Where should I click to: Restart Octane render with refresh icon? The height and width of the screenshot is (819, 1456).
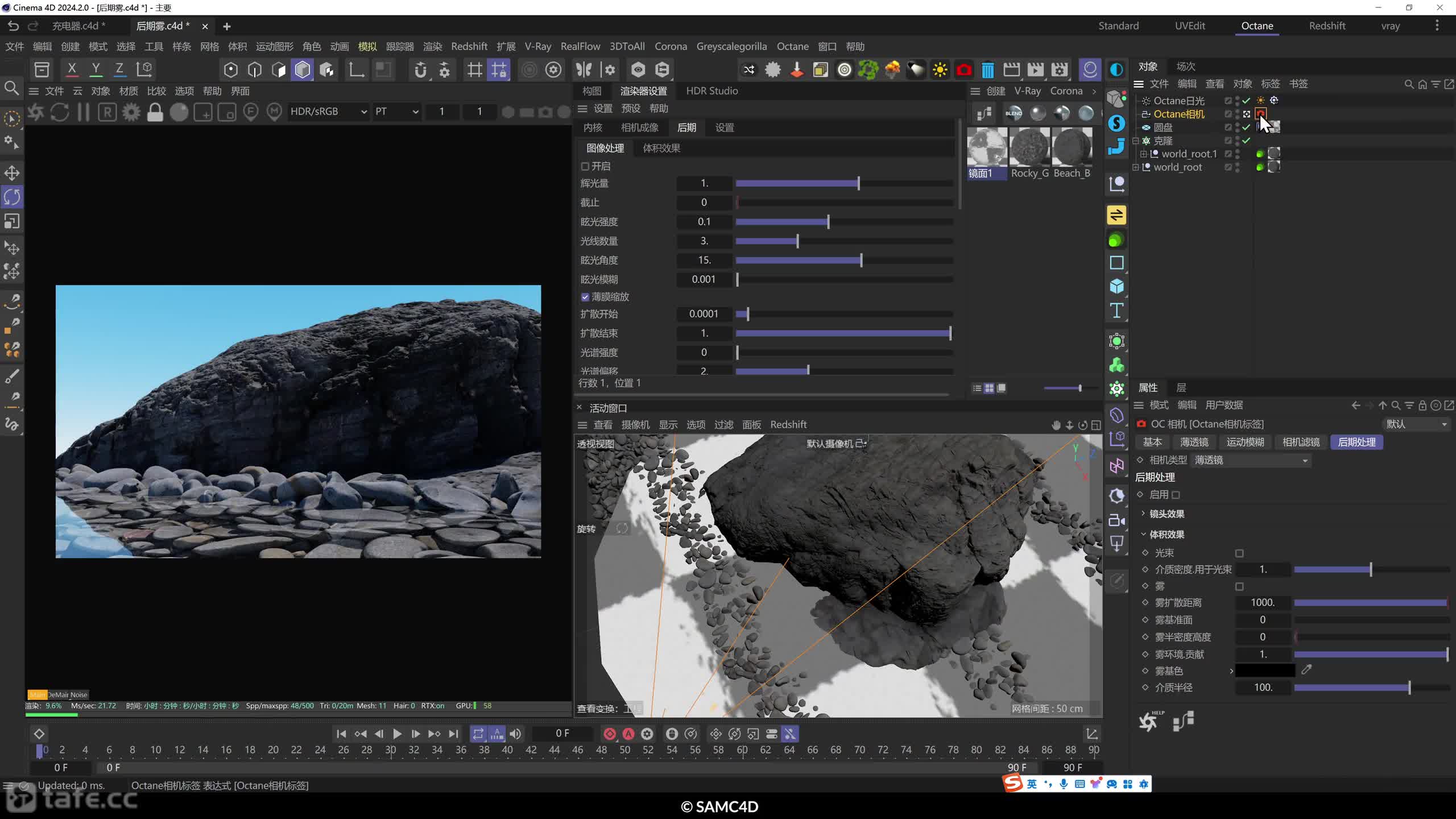pyautogui.click(x=60, y=112)
